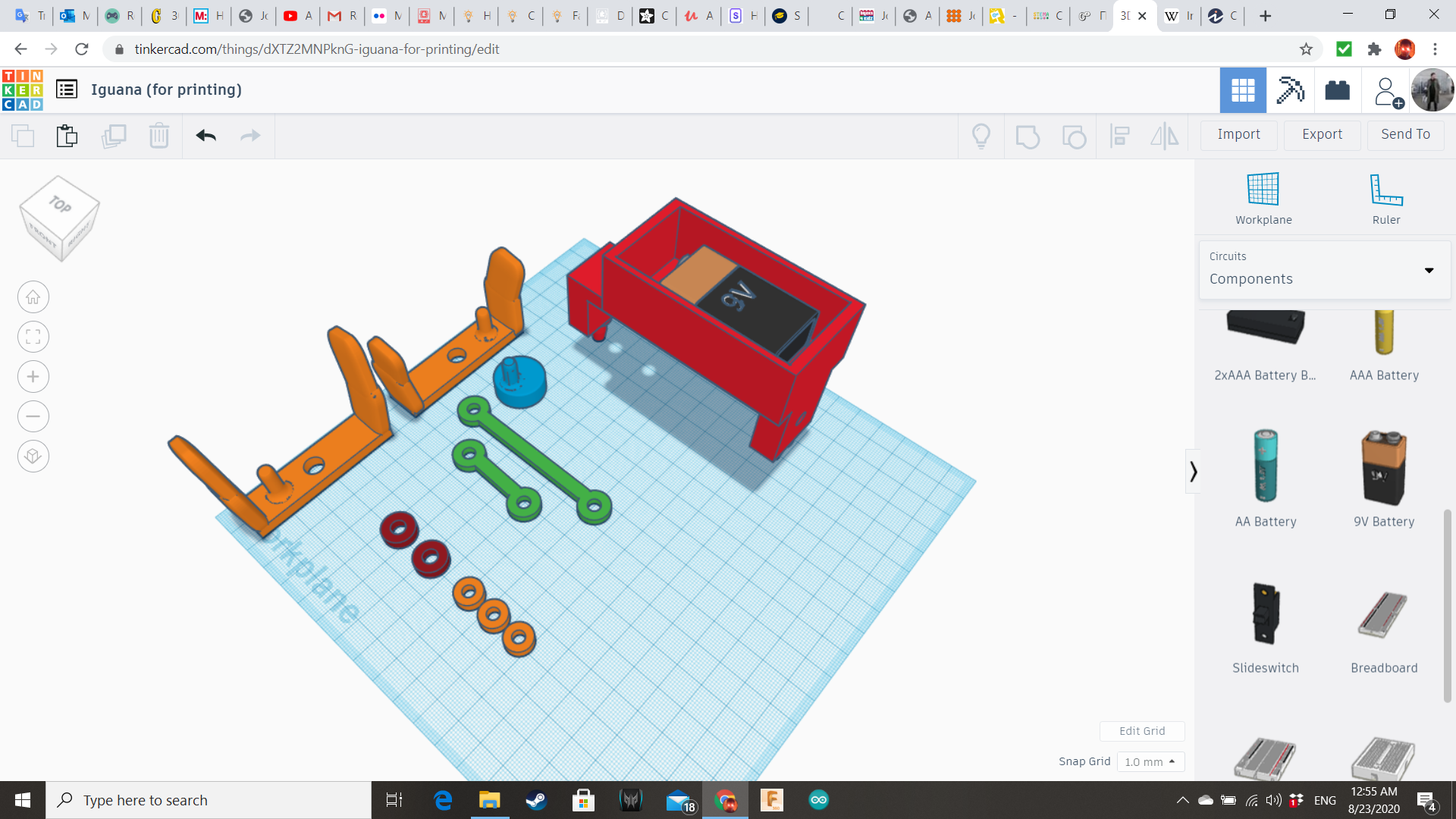Toggle perspective/orthographic view cube button

tap(33, 457)
